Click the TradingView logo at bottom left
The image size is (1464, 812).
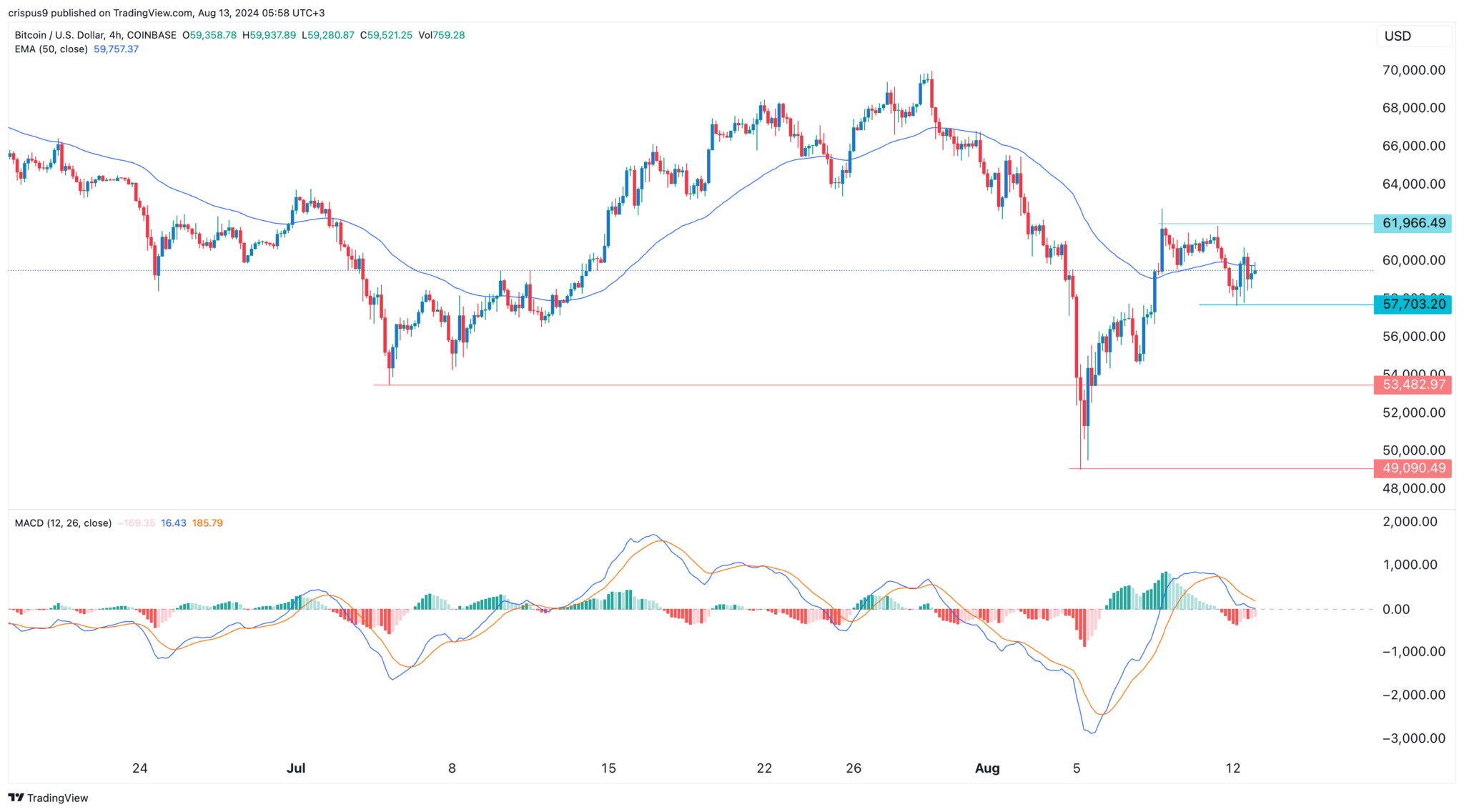[x=49, y=798]
